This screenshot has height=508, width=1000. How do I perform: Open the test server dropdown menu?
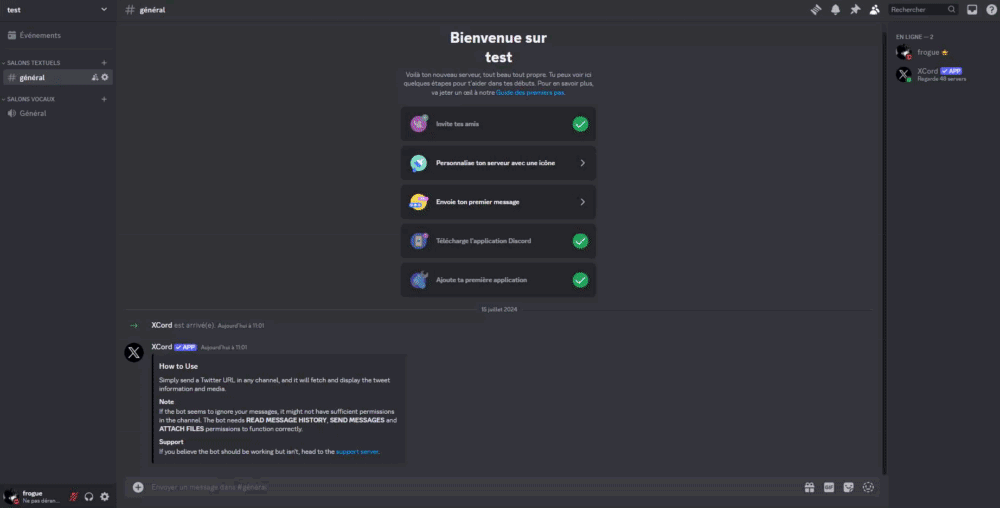pyautogui.click(x=57, y=9)
